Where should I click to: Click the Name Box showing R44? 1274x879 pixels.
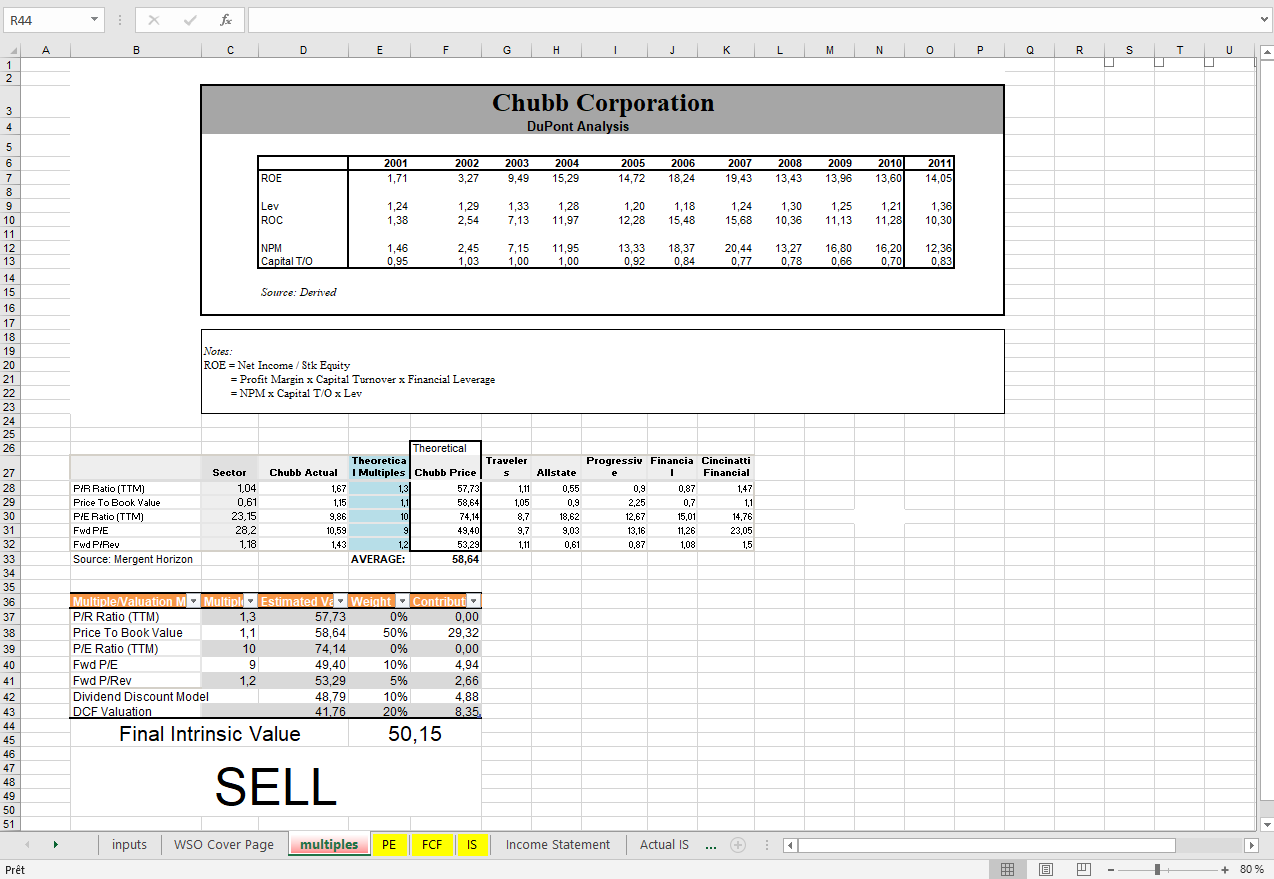pyautogui.click(x=45, y=20)
